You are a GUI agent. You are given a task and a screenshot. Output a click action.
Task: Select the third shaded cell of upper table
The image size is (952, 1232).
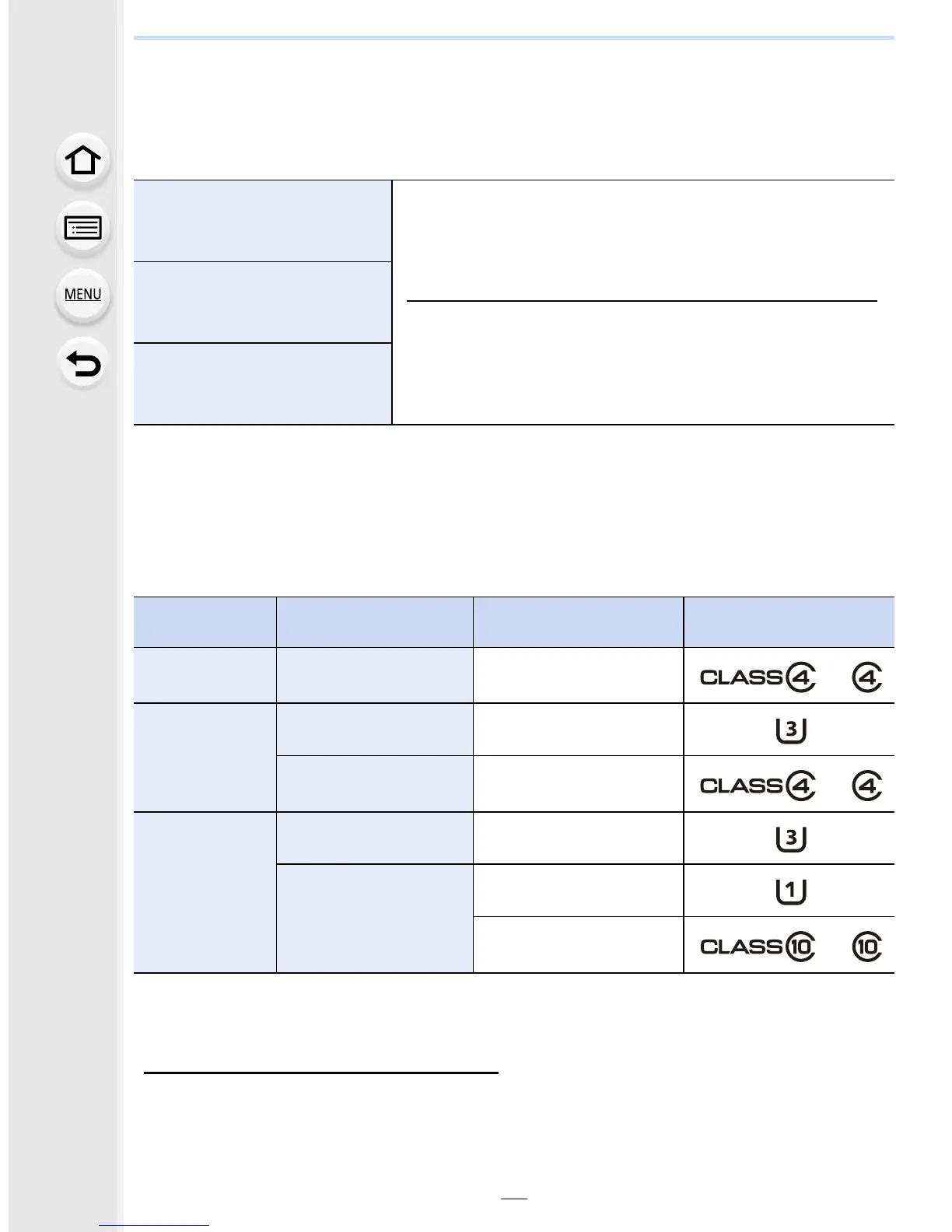pos(262,383)
